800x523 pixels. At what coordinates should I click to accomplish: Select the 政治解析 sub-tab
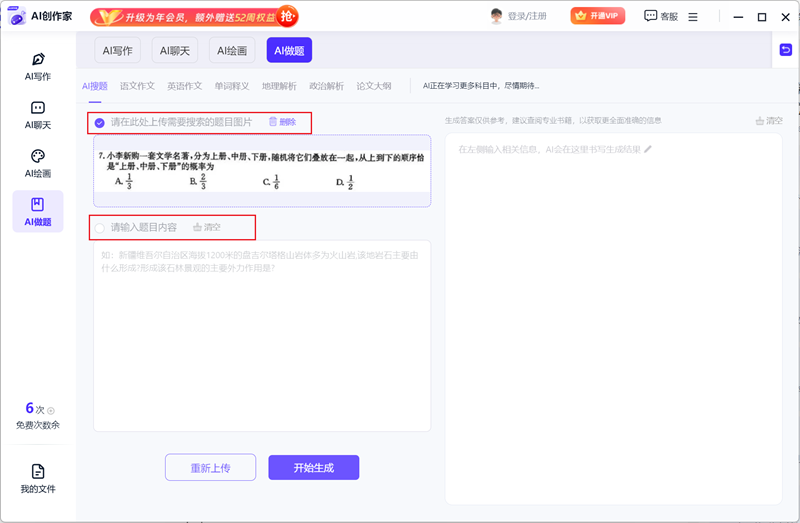(327, 86)
